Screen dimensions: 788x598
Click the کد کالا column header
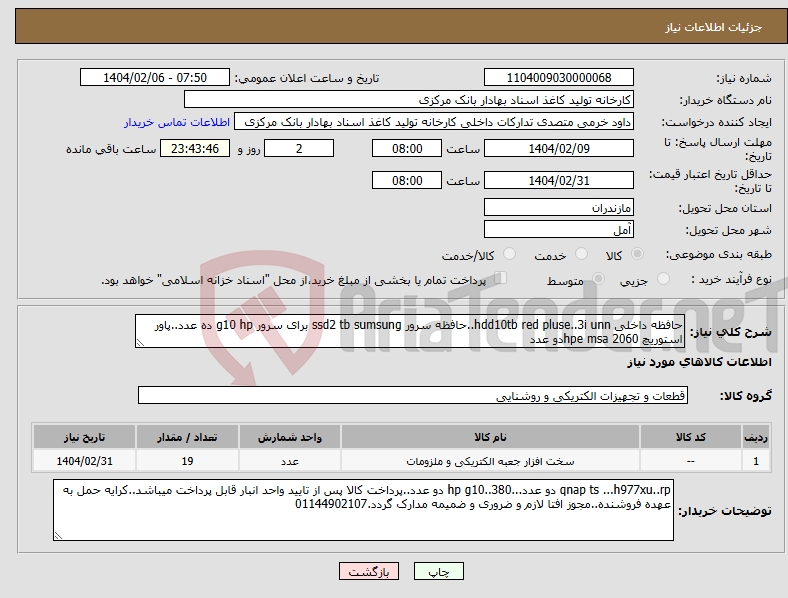(x=691, y=437)
